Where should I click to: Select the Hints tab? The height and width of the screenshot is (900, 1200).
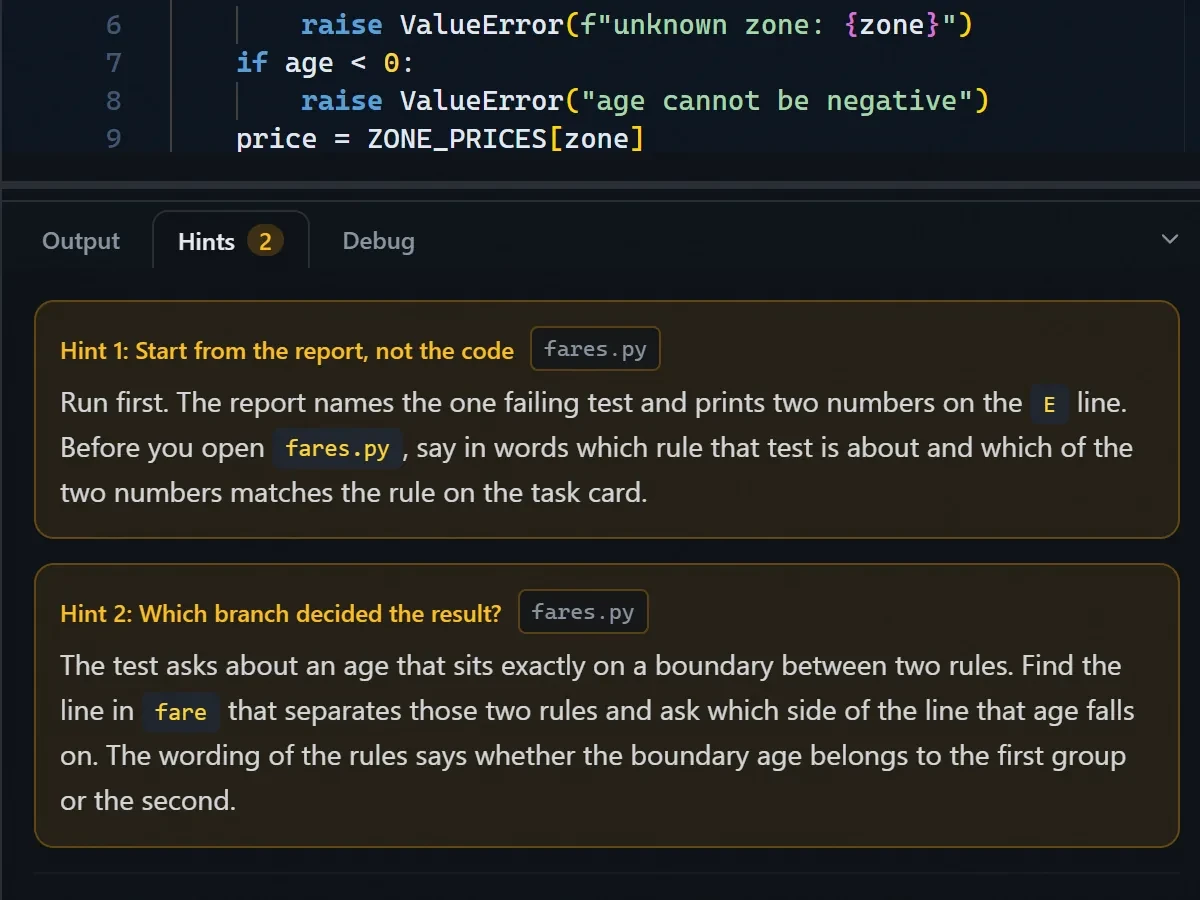[x=231, y=241]
